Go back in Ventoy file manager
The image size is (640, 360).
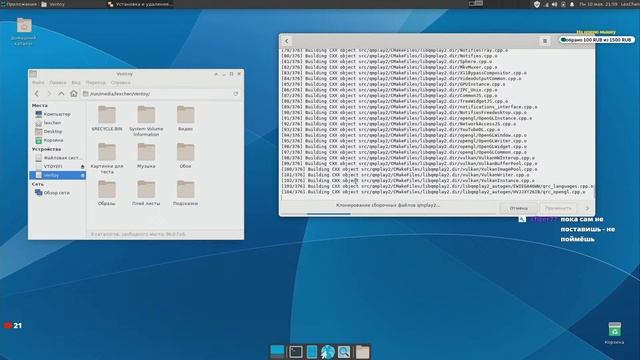tap(37, 94)
